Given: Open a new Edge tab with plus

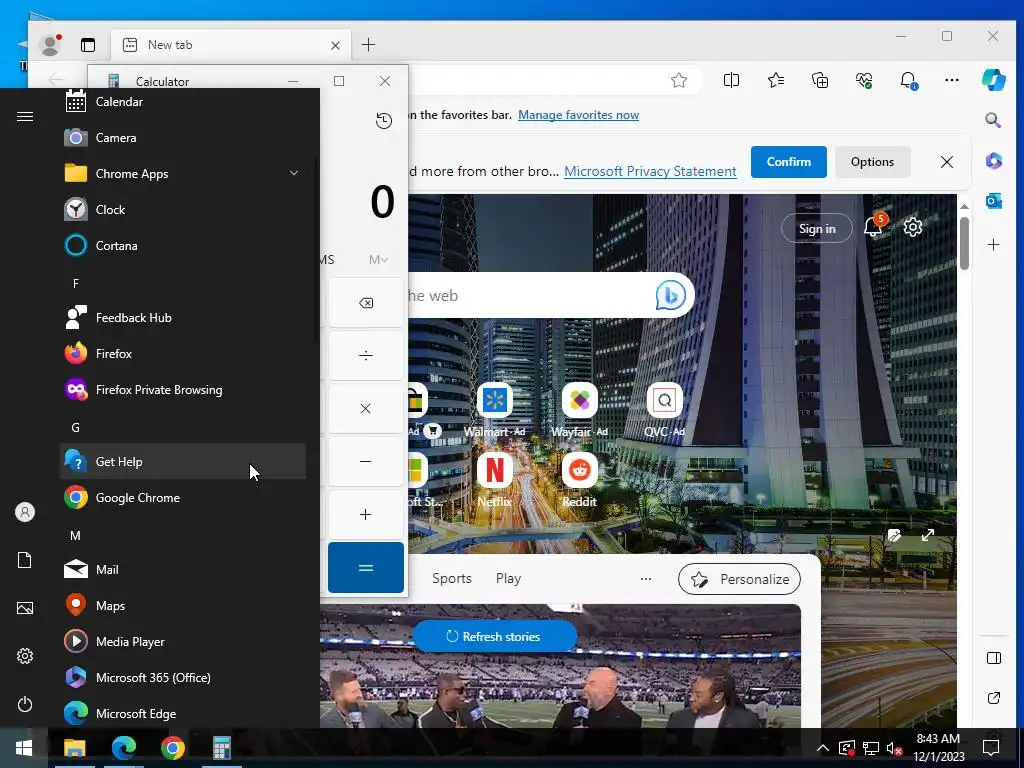Looking at the screenshot, I should 368,44.
